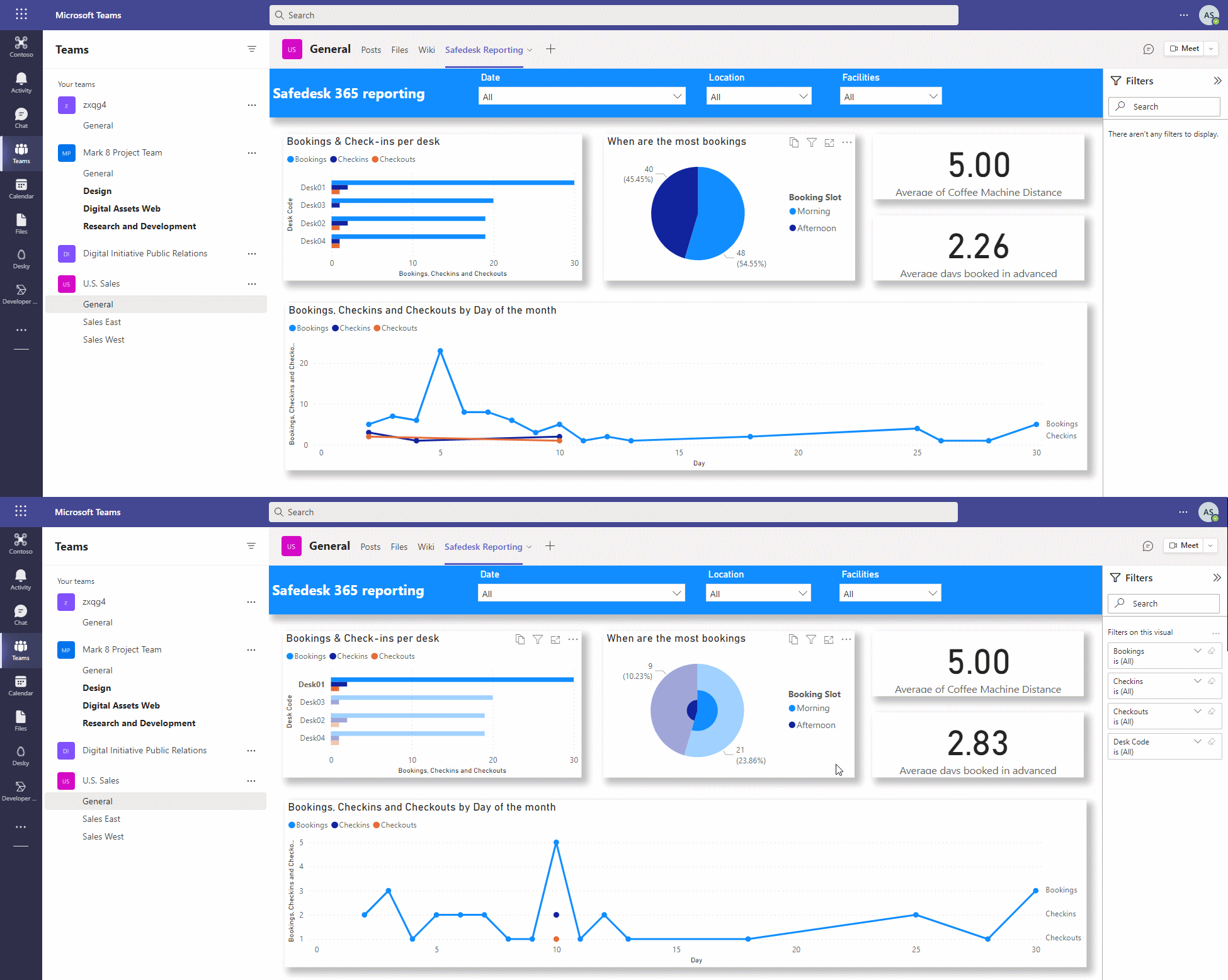Open Sales West channel in lower window

[x=103, y=836]
